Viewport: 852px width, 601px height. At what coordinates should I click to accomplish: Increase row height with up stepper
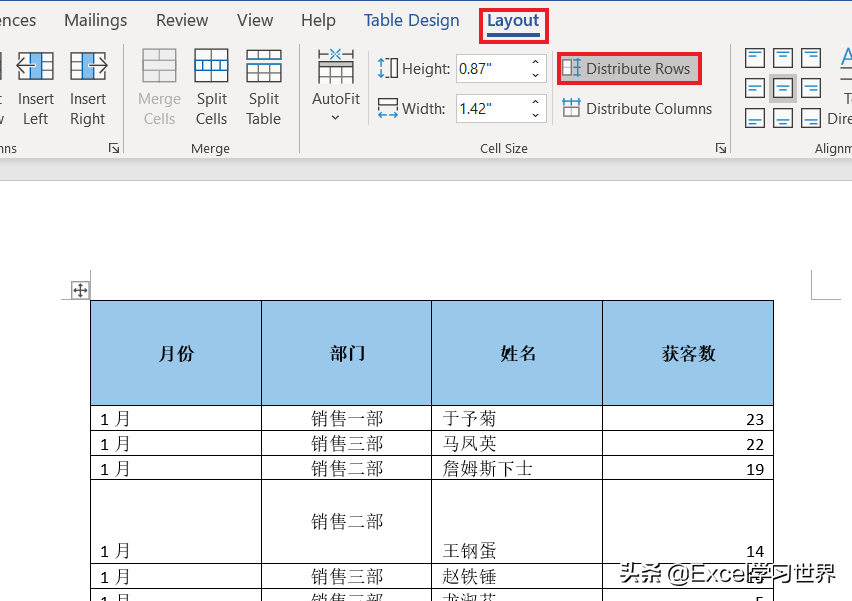click(x=536, y=61)
